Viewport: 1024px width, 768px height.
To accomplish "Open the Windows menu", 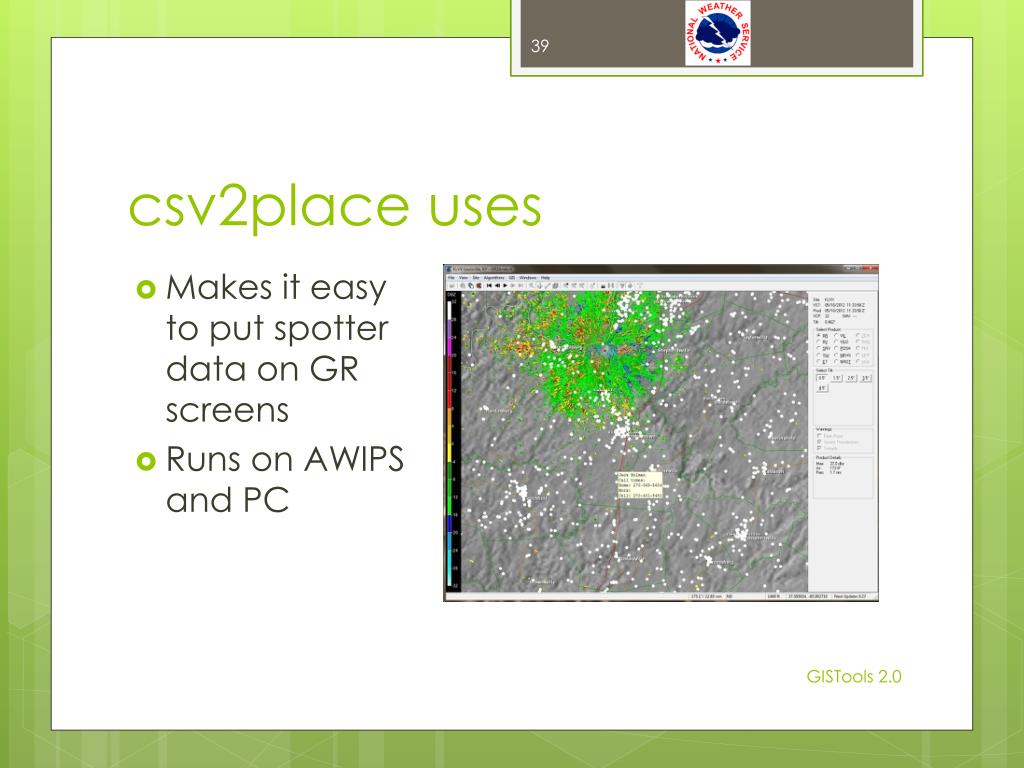I will (528, 278).
